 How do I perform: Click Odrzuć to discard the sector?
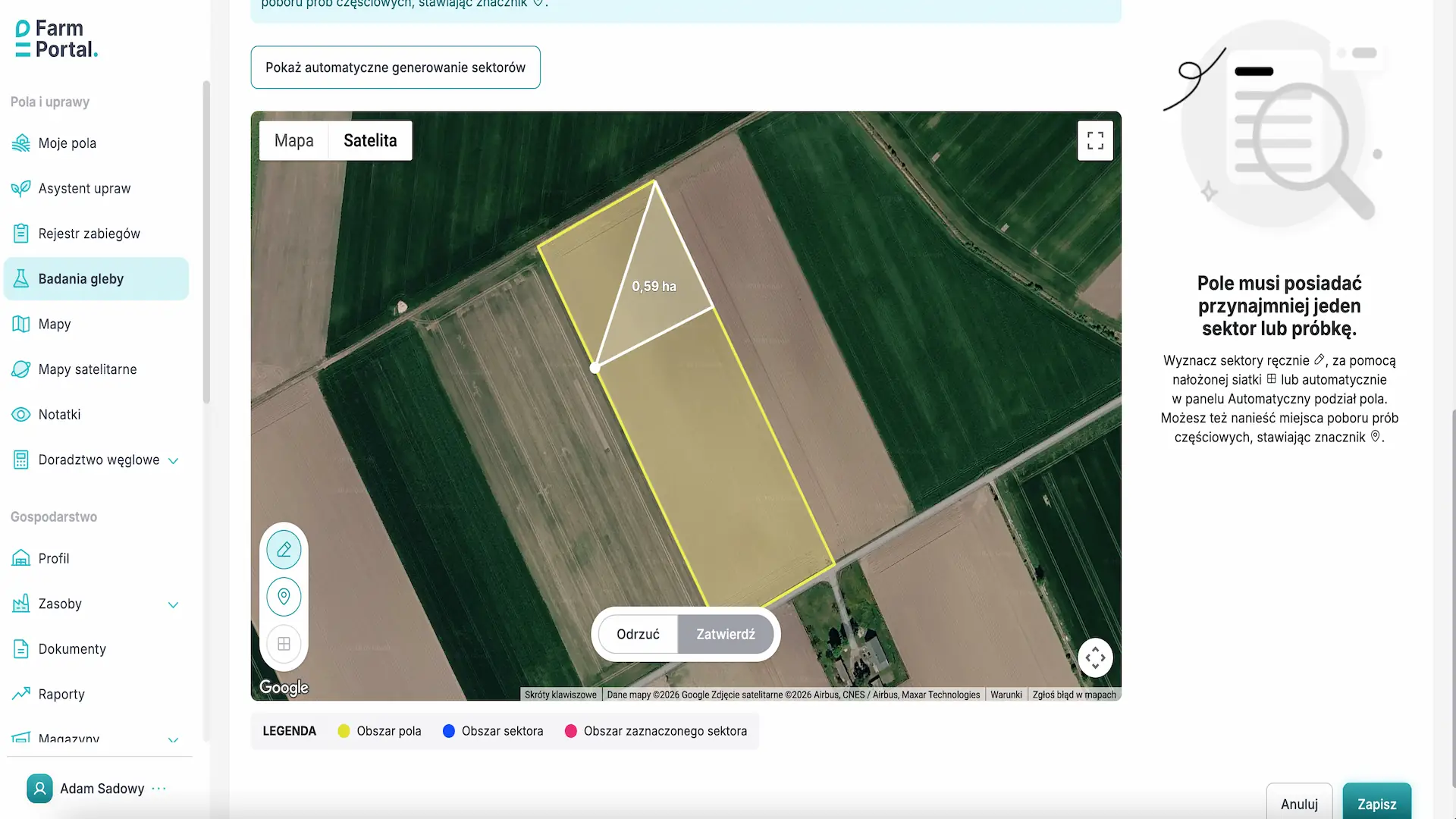(638, 634)
